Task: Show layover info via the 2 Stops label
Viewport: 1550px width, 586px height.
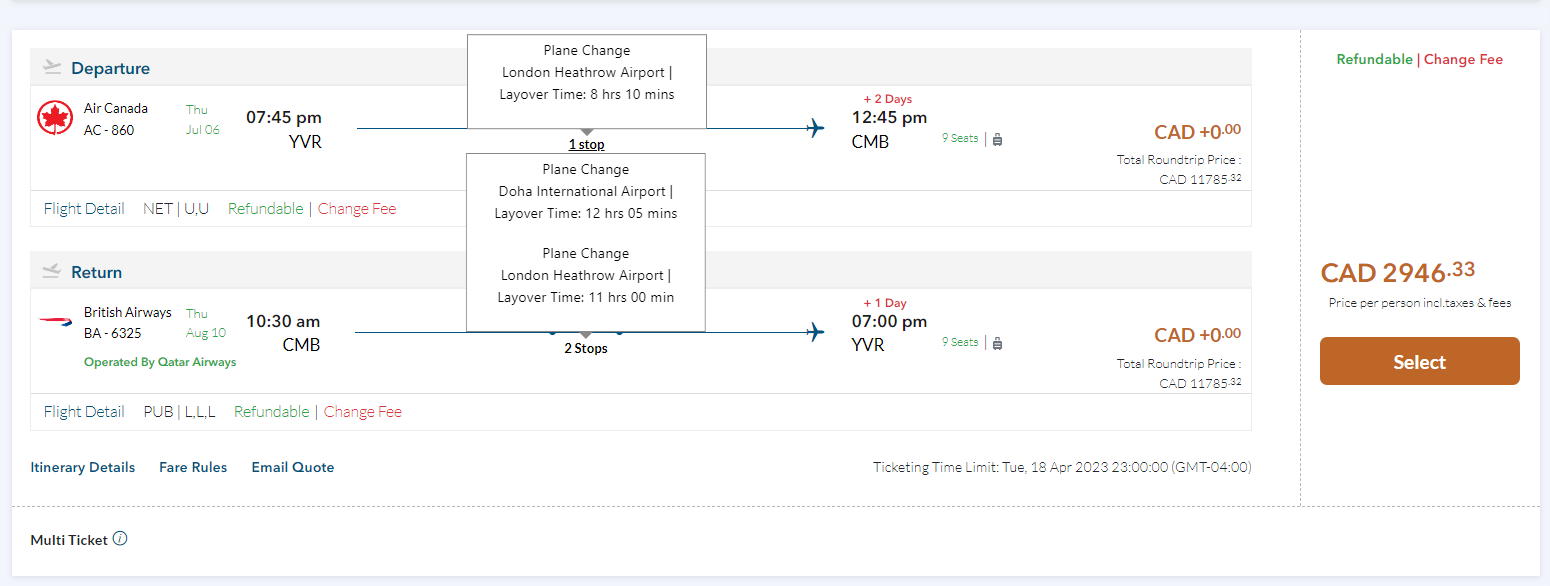Action: click(x=586, y=349)
